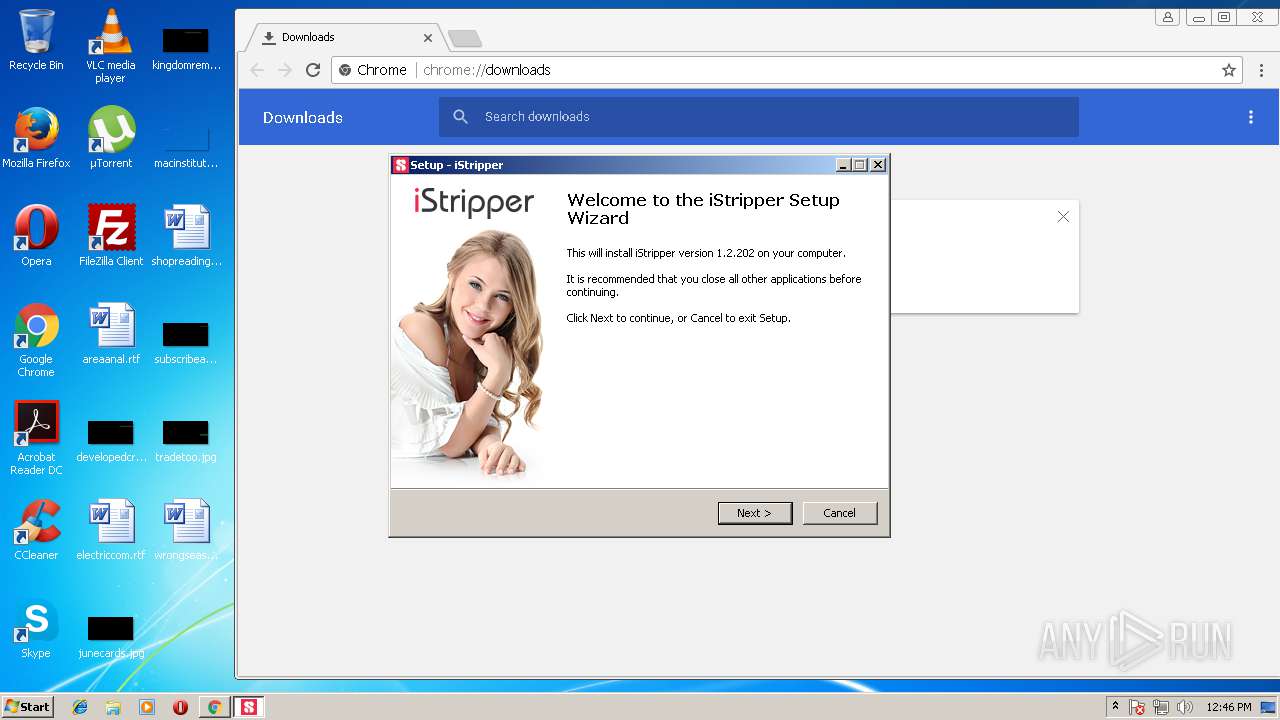This screenshot has width=1280, height=720.
Task: Click the Search downloads field
Action: click(x=759, y=117)
